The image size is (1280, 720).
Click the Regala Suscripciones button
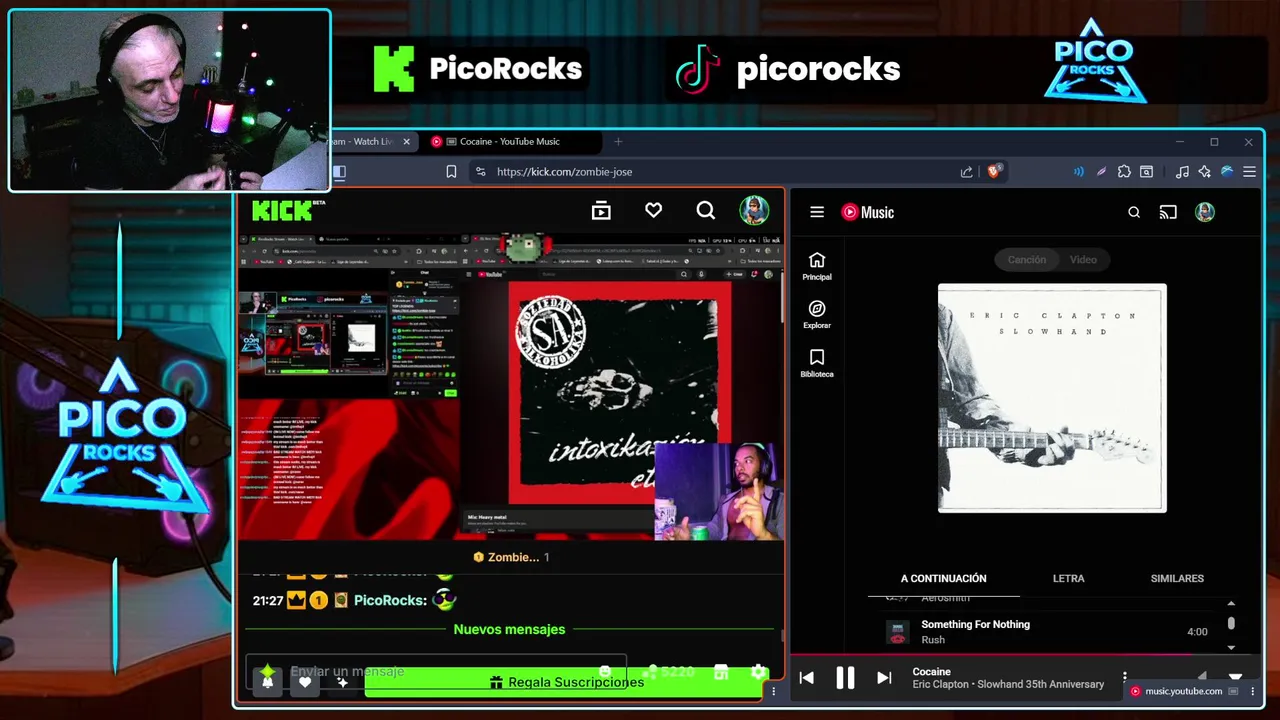point(566,682)
